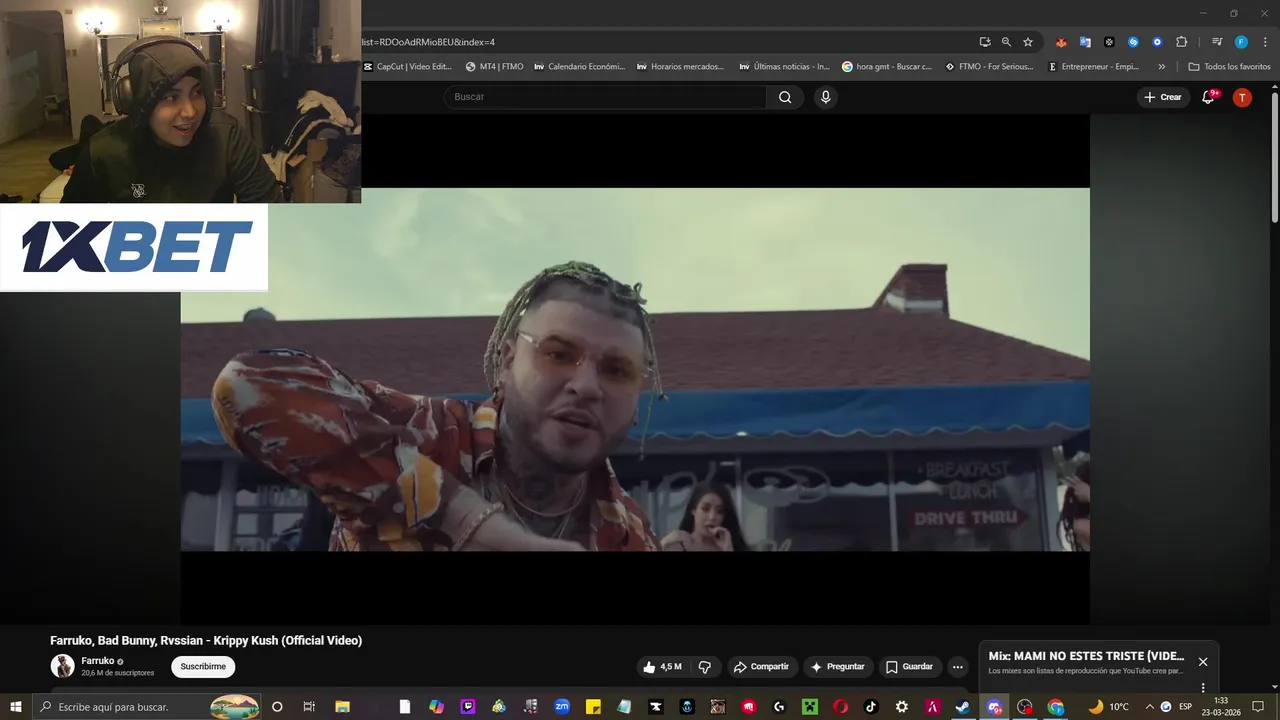The width and height of the screenshot is (1280, 720).
Task: Click the Compartir share button
Action: pos(761,667)
